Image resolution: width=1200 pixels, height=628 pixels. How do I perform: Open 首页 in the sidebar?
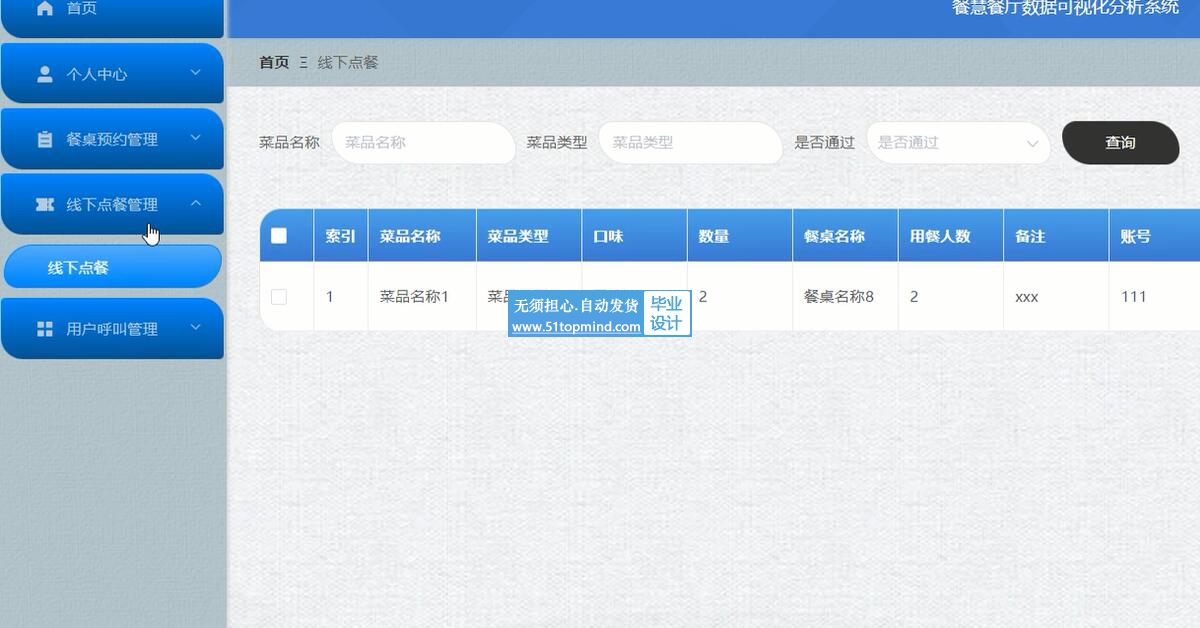tap(112, 17)
